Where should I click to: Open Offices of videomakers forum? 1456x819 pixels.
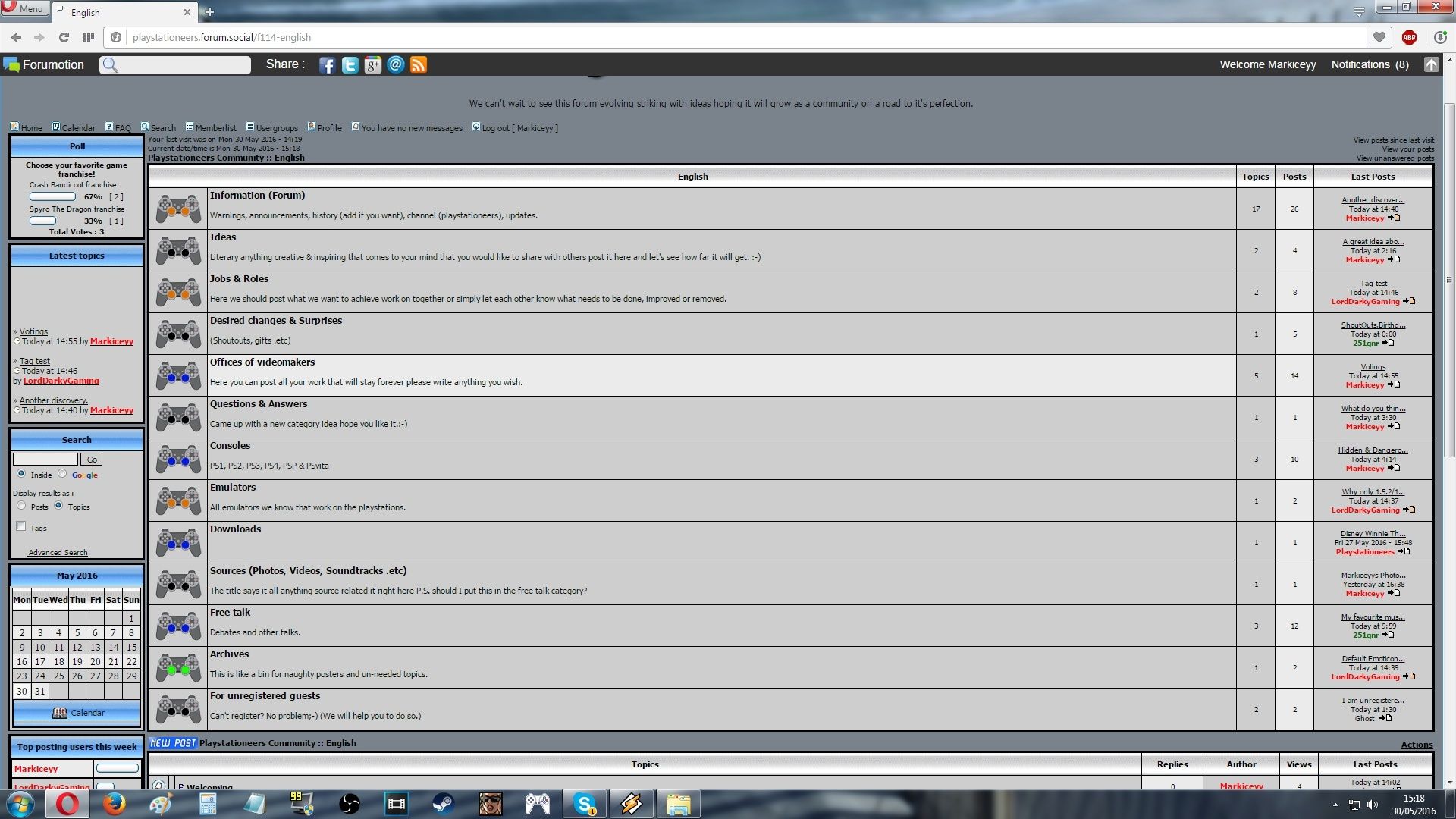click(262, 362)
